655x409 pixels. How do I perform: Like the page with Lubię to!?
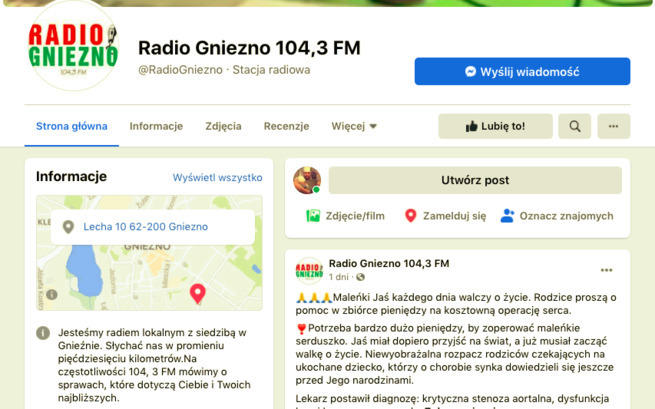click(x=495, y=126)
